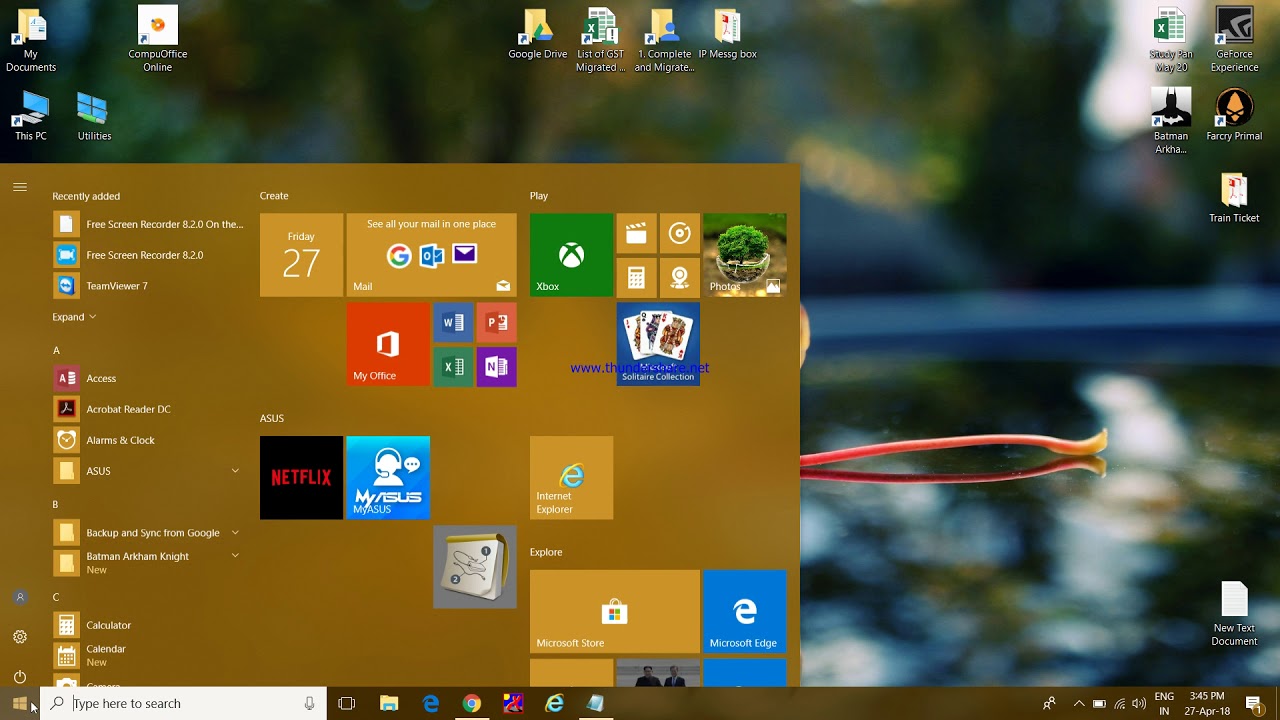The image size is (1280, 720).
Task: Open Alarms & Clock from the apps list
Action: pos(148,440)
